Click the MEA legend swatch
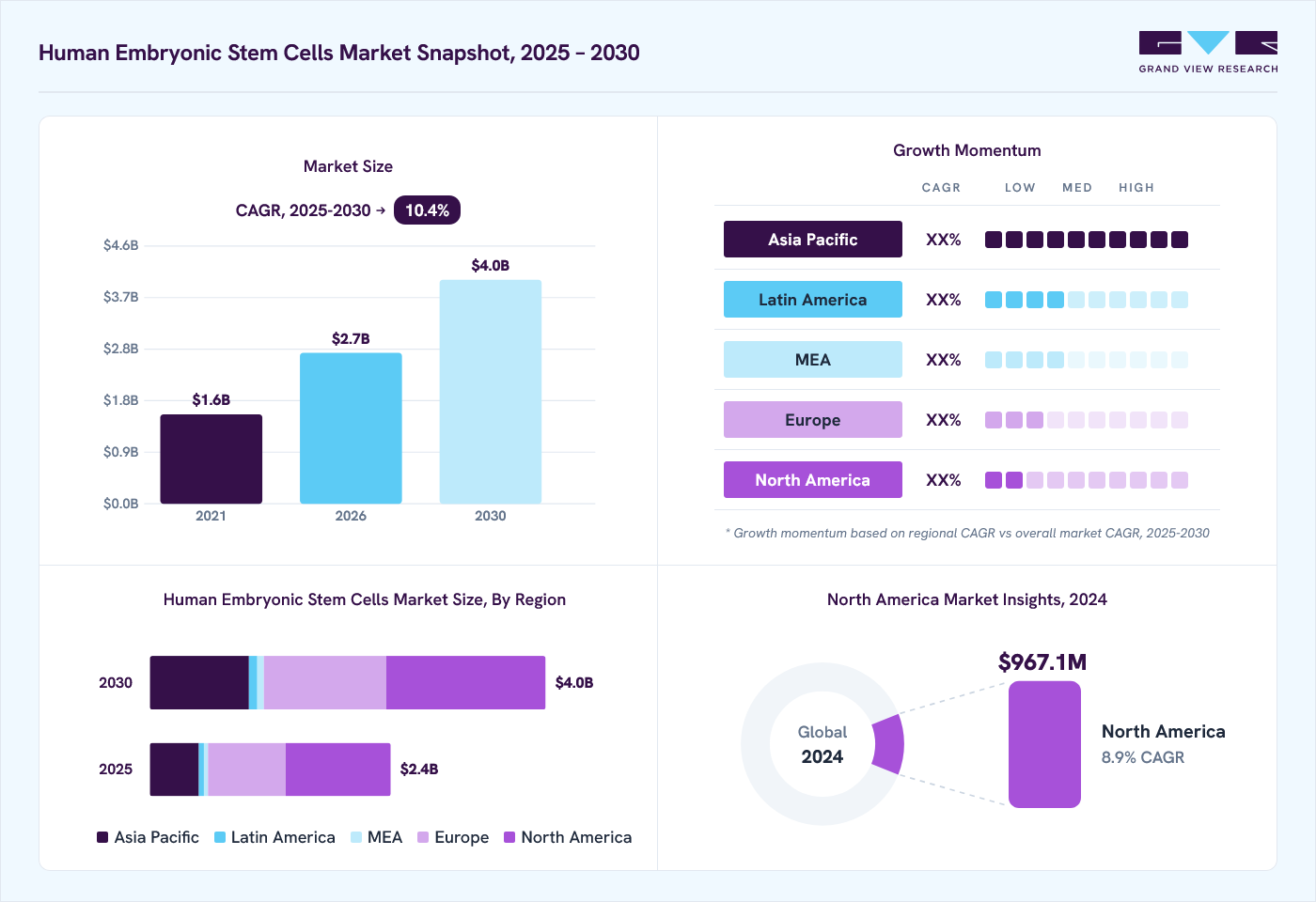This screenshot has width=1316, height=902. point(356,837)
